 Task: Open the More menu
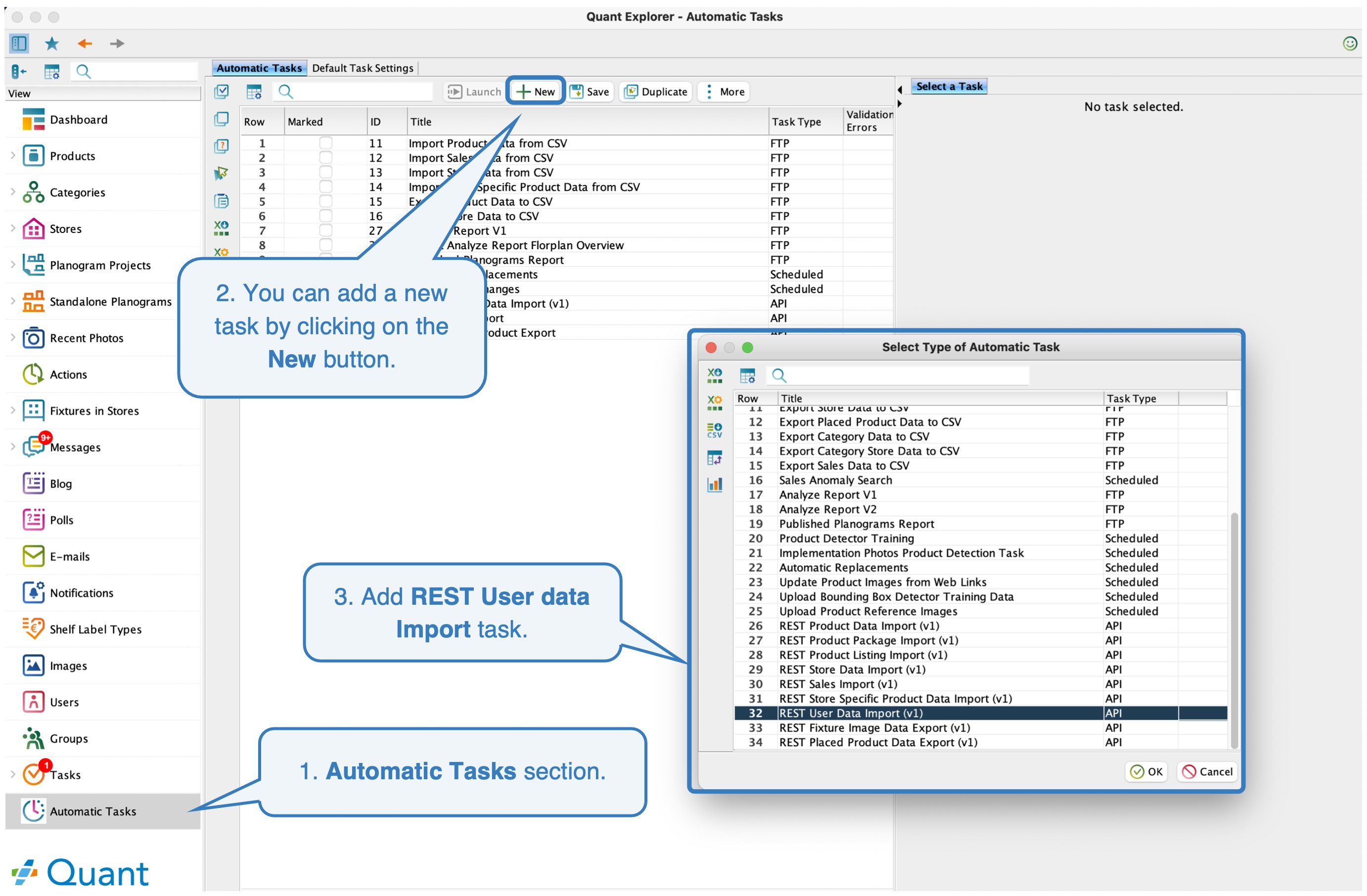[x=724, y=91]
